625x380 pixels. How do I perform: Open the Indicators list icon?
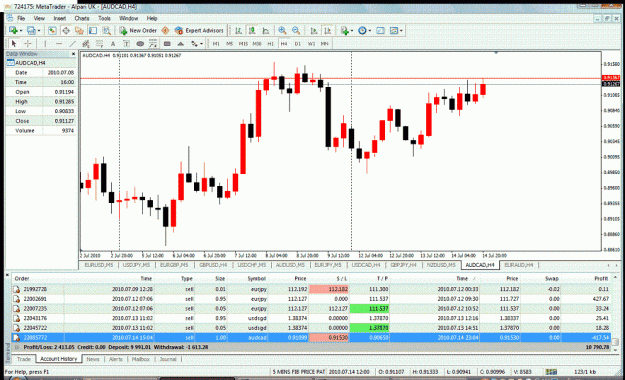(344, 30)
